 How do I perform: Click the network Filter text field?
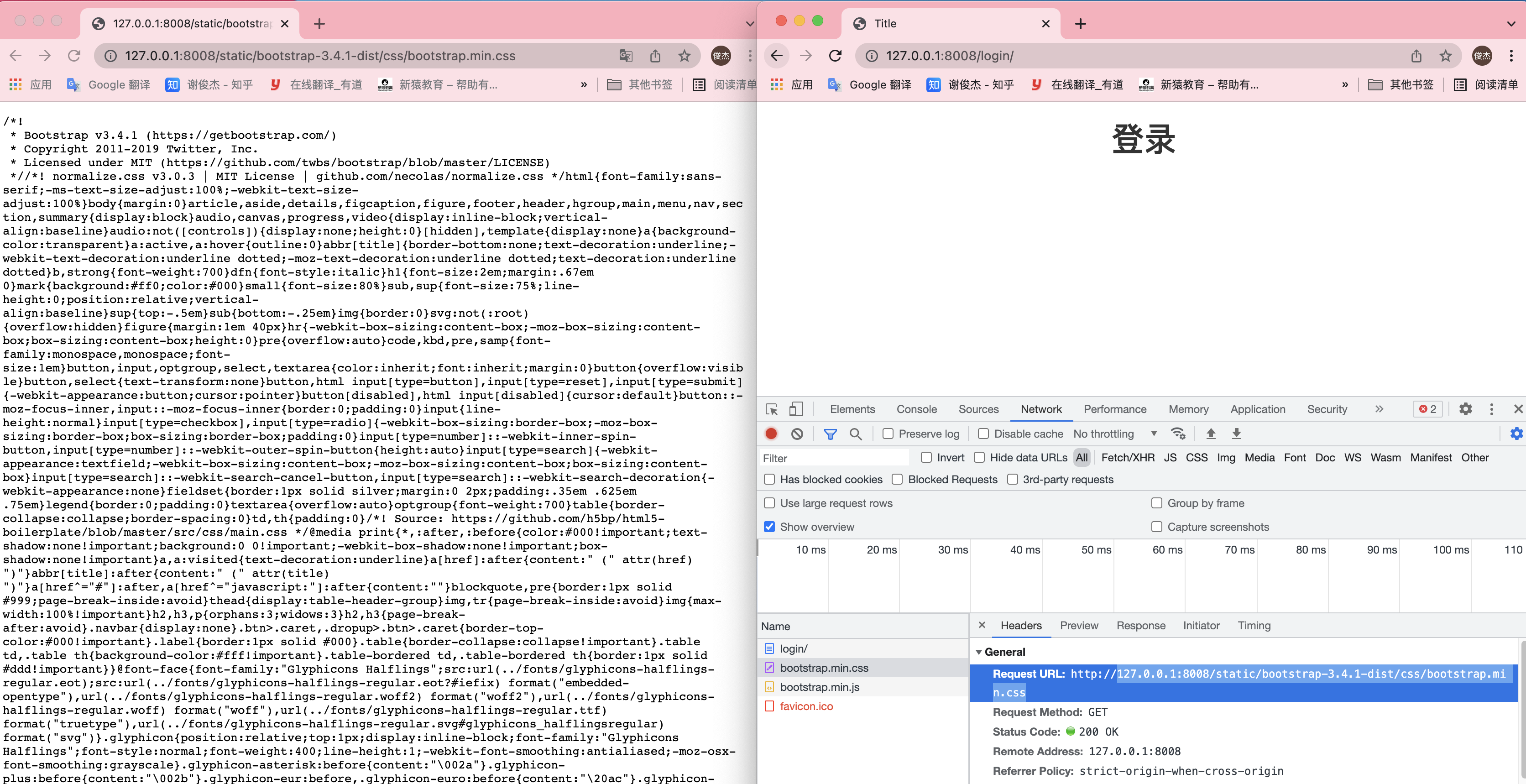pyautogui.click(x=832, y=458)
